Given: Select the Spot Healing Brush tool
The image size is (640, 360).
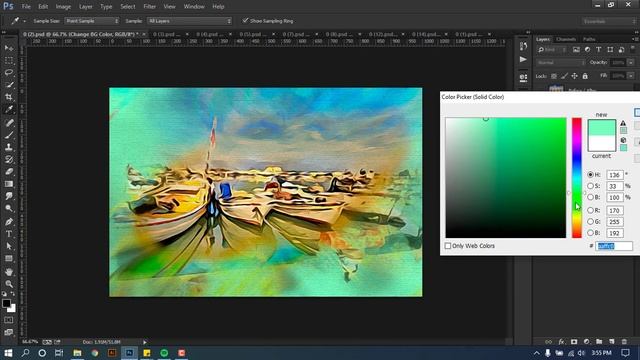Looking at the screenshot, I should tap(9, 123).
